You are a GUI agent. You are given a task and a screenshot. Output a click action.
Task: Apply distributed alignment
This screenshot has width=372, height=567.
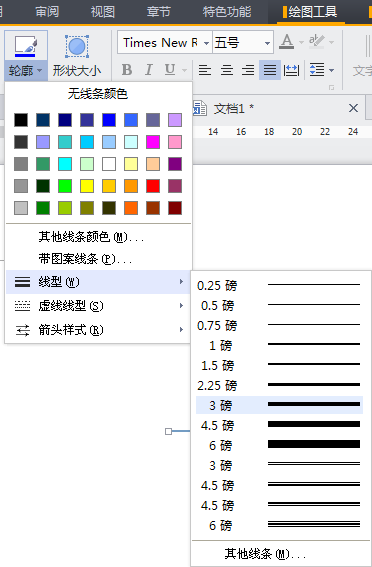tap(291, 70)
